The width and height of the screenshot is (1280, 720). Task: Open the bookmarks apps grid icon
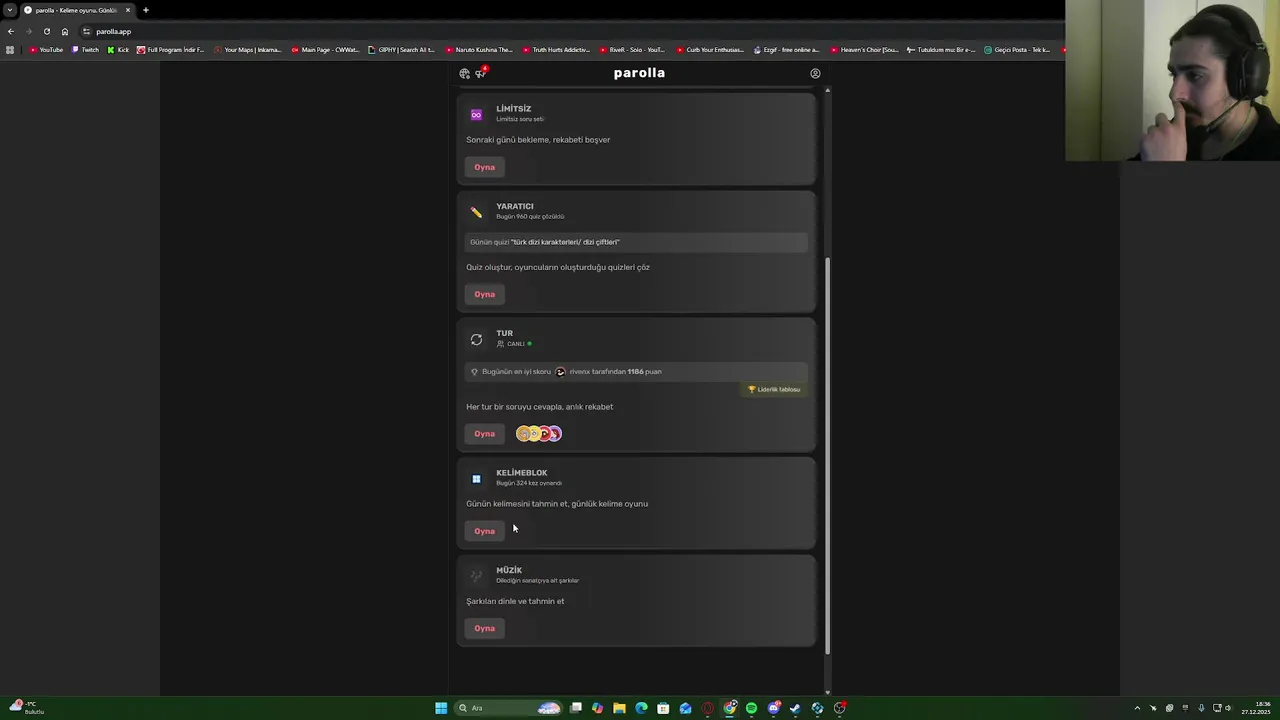pyautogui.click(x=10, y=49)
